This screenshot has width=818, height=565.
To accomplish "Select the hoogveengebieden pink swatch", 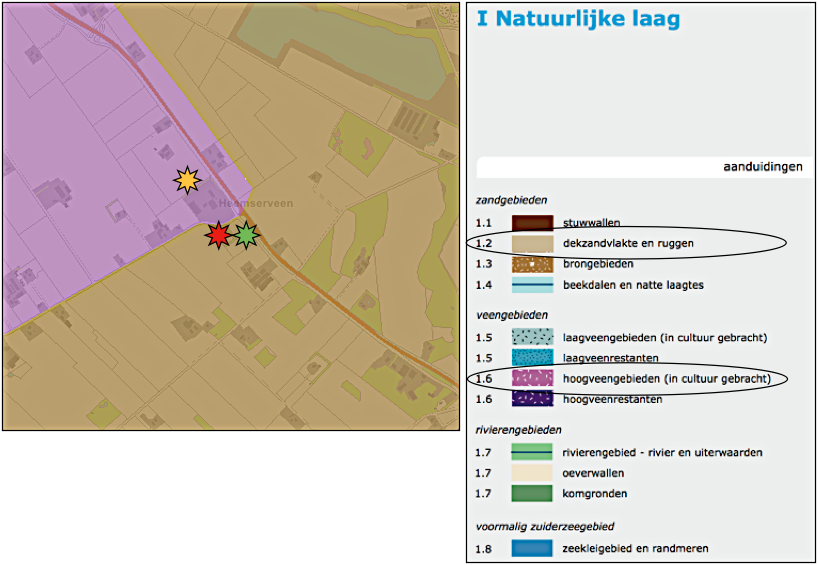I will (x=532, y=379).
